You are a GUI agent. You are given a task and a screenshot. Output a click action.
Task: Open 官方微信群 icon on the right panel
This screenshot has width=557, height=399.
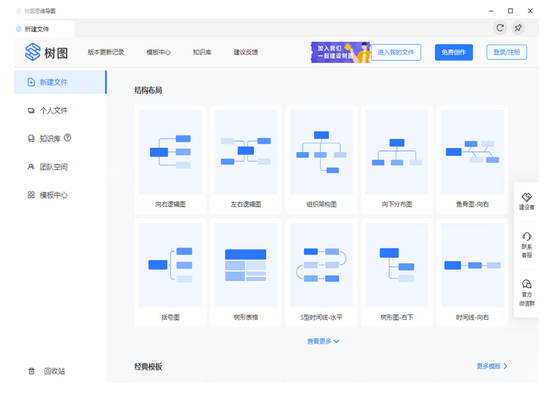tap(526, 284)
